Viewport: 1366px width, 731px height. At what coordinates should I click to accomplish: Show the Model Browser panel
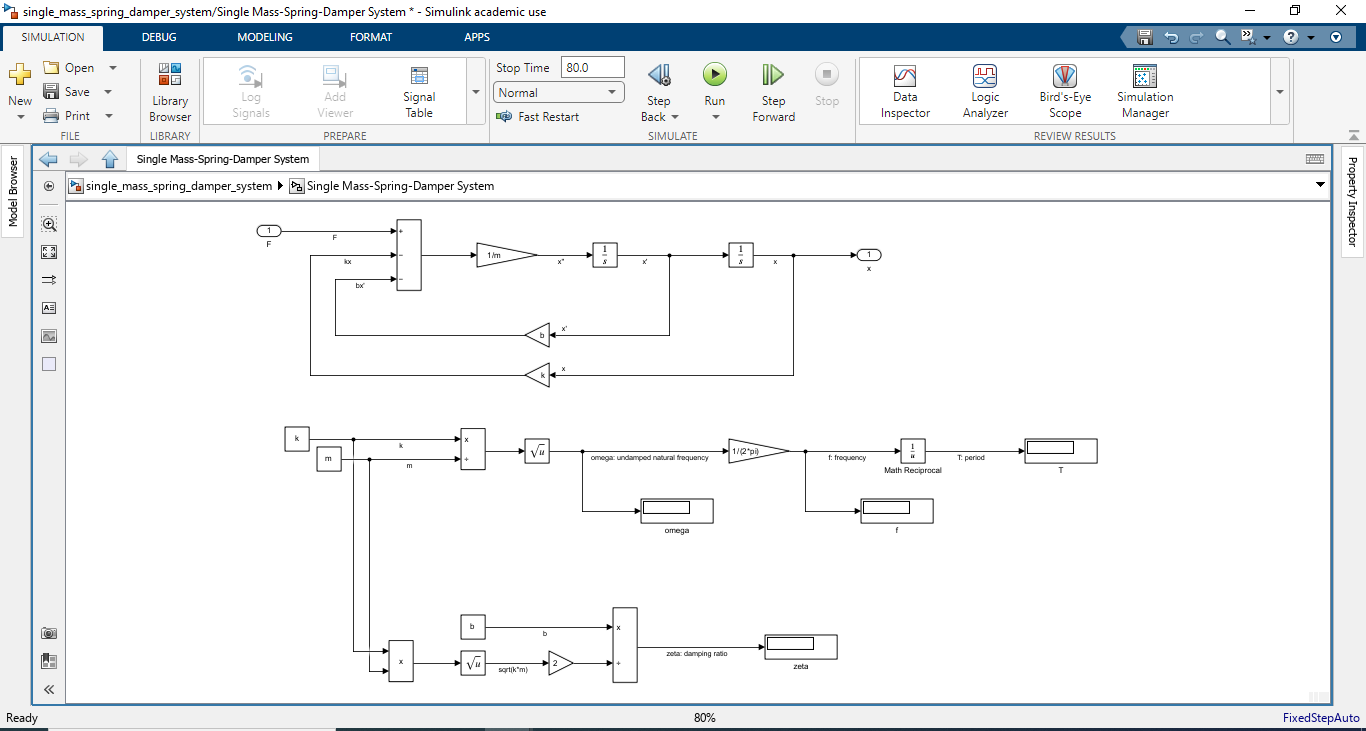pos(13,185)
